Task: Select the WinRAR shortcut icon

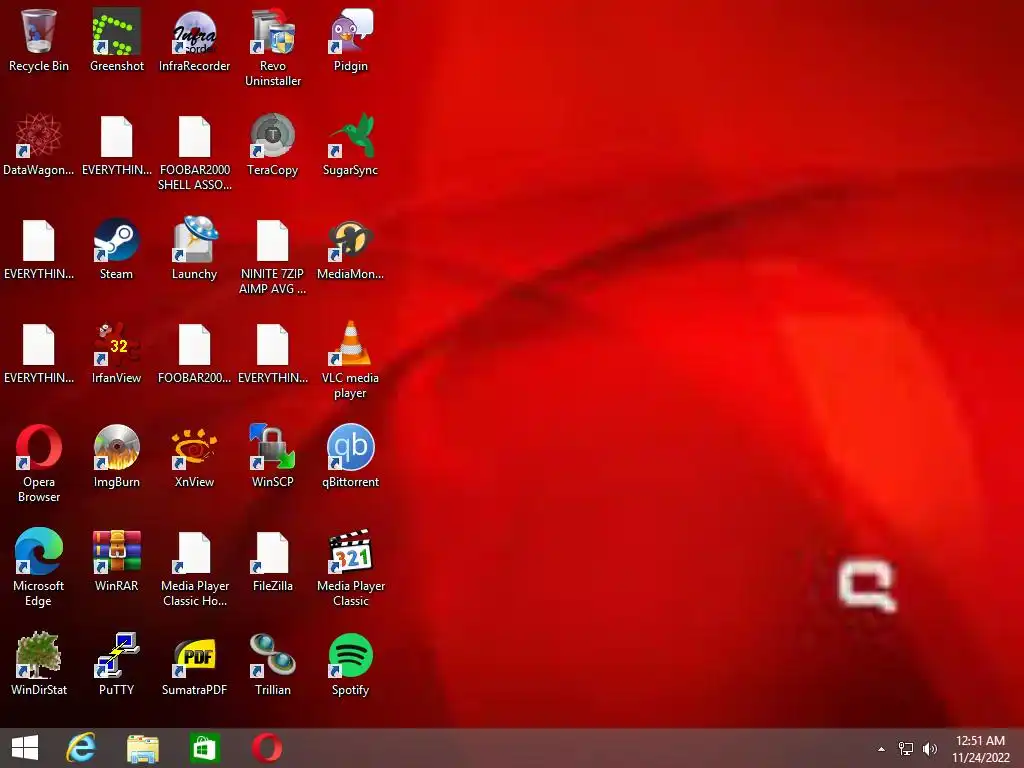Action: 116,551
